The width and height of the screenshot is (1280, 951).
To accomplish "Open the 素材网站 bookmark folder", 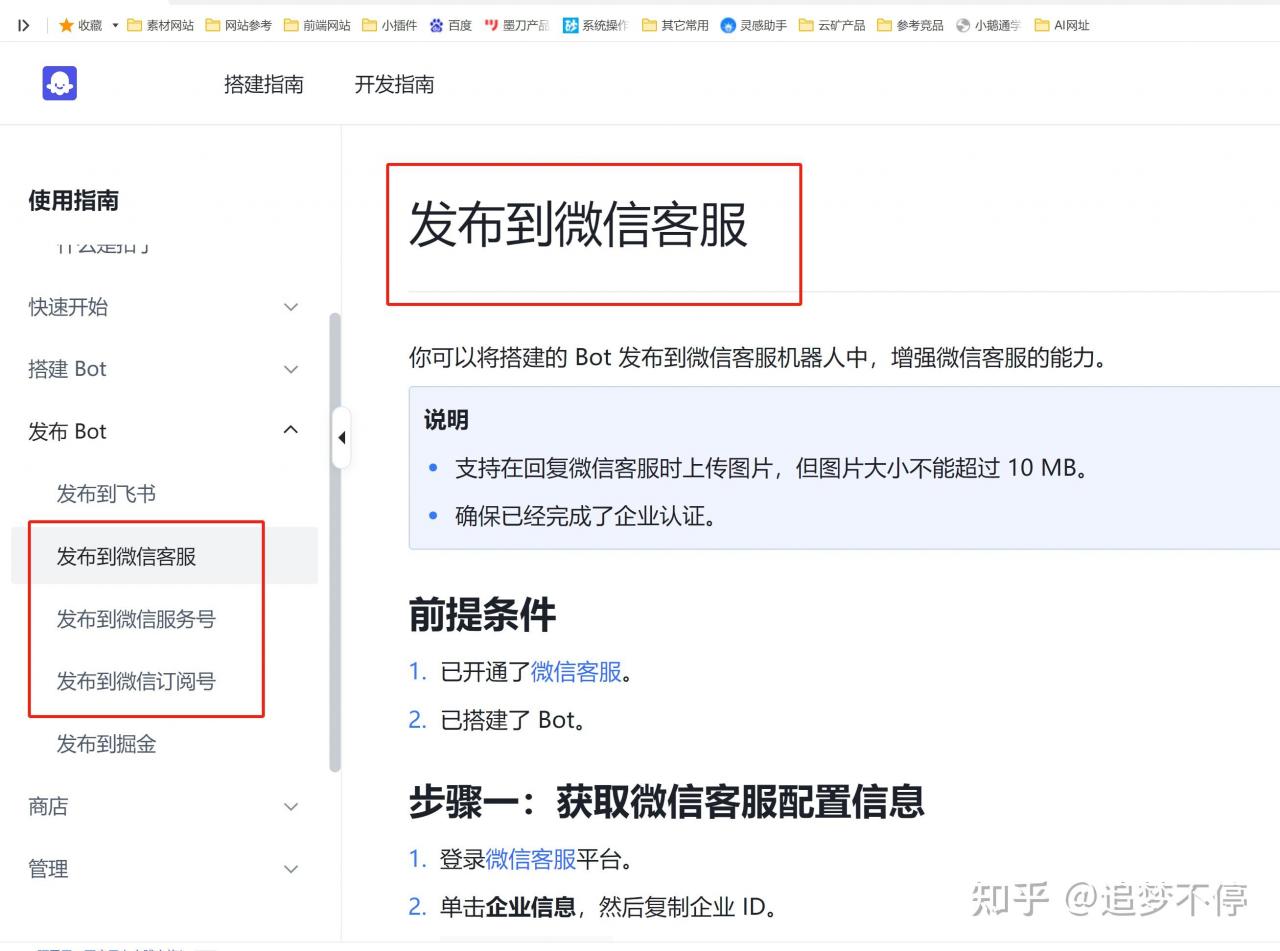I will (x=161, y=25).
